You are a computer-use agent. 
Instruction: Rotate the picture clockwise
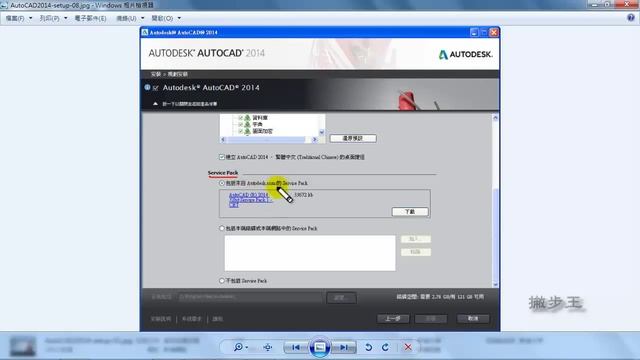pos(385,347)
